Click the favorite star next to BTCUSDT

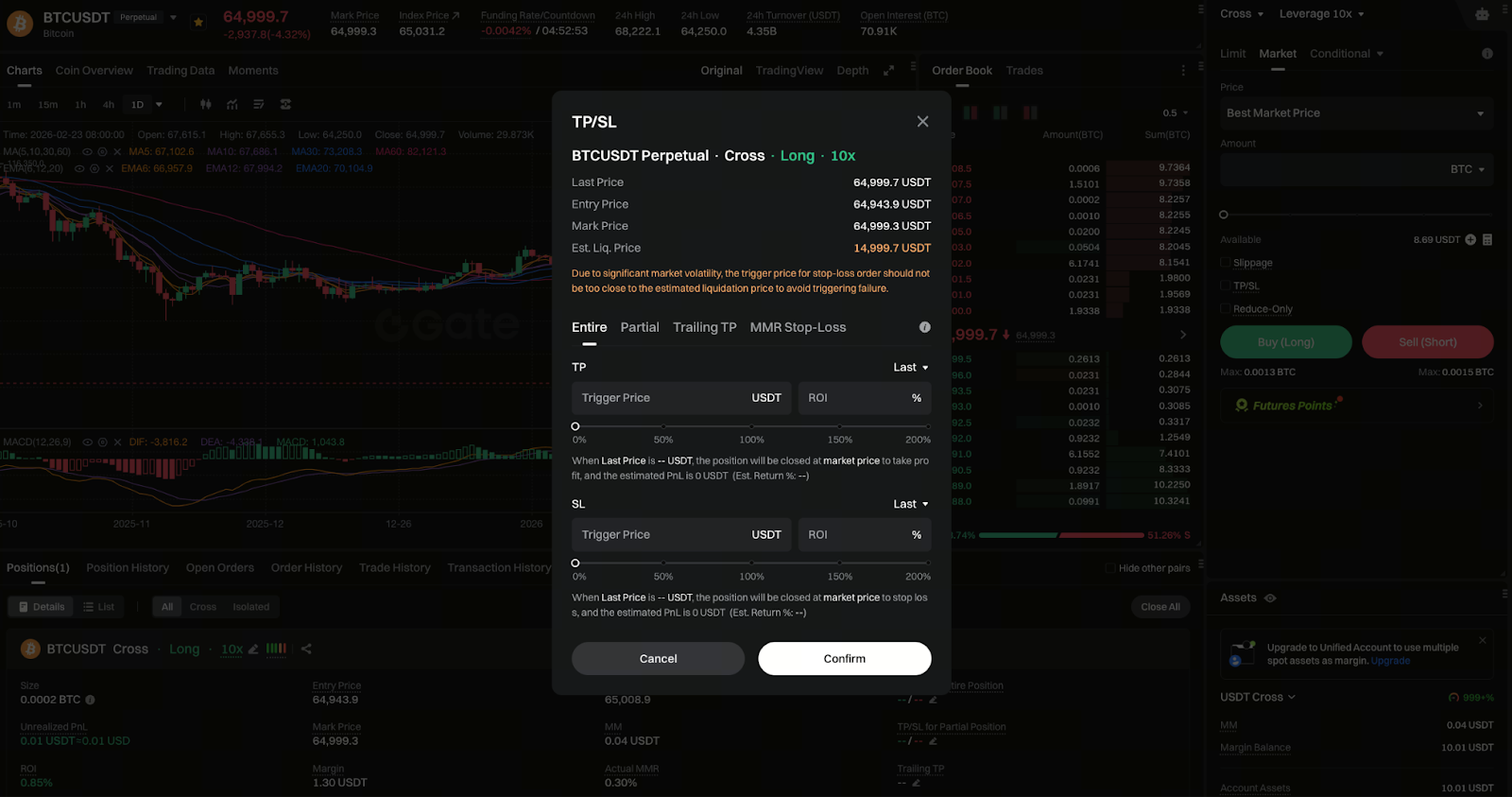click(x=198, y=22)
